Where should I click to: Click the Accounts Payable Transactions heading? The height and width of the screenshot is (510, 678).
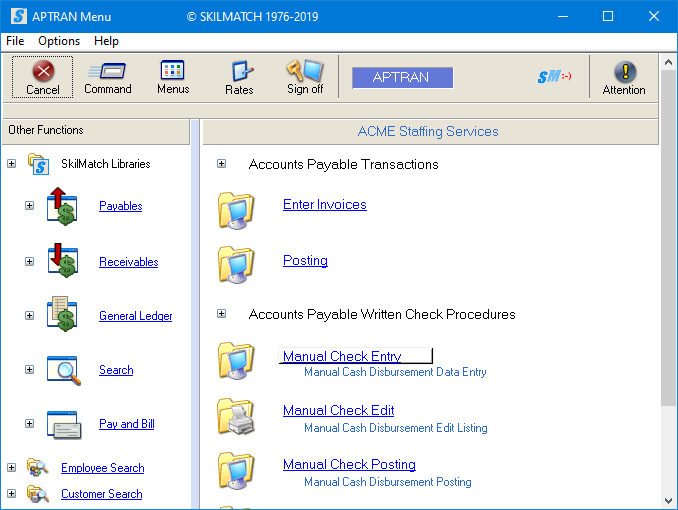tap(343, 164)
